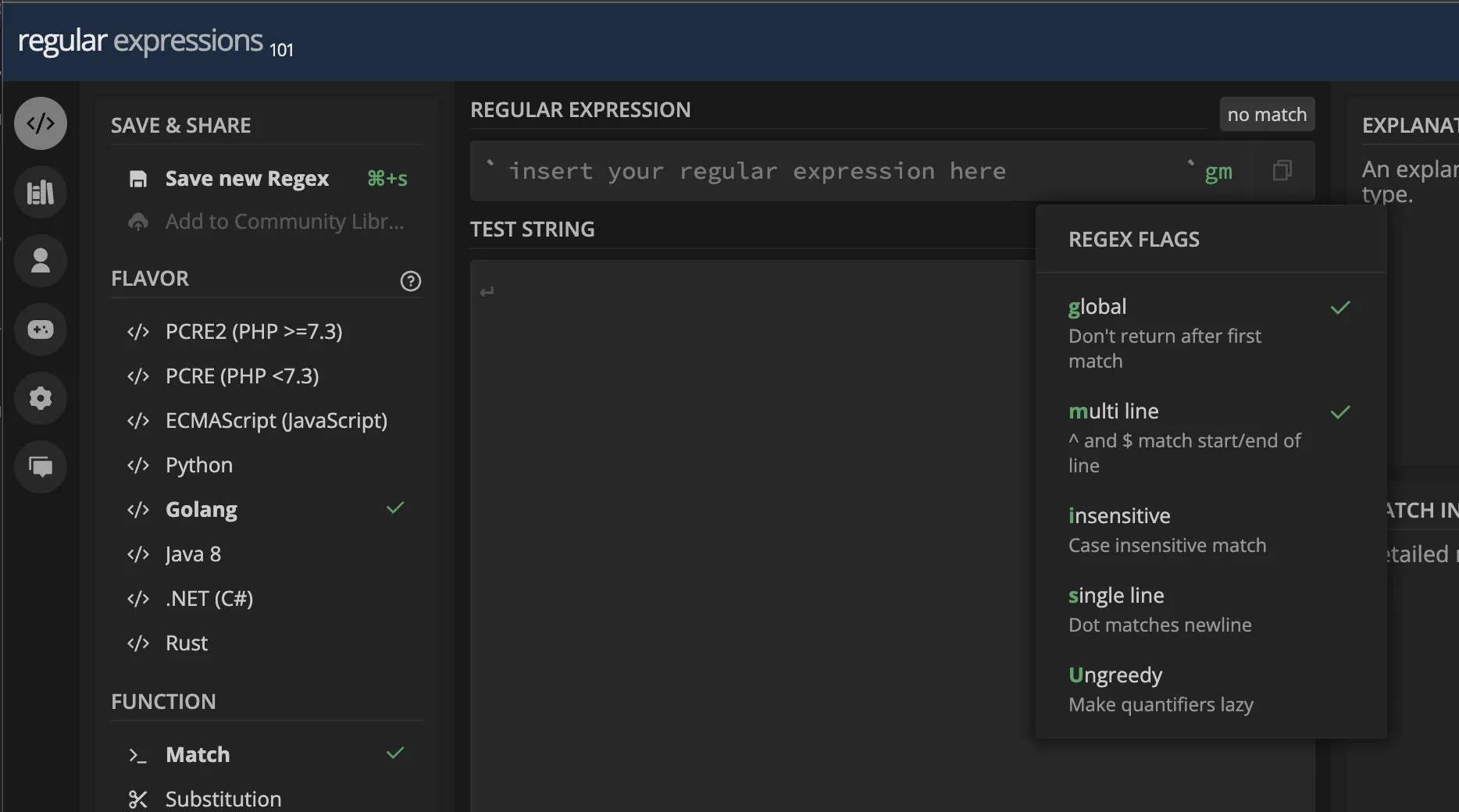Open settings gear in sidebar
The image size is (1459, 812).
coord(41,398)
